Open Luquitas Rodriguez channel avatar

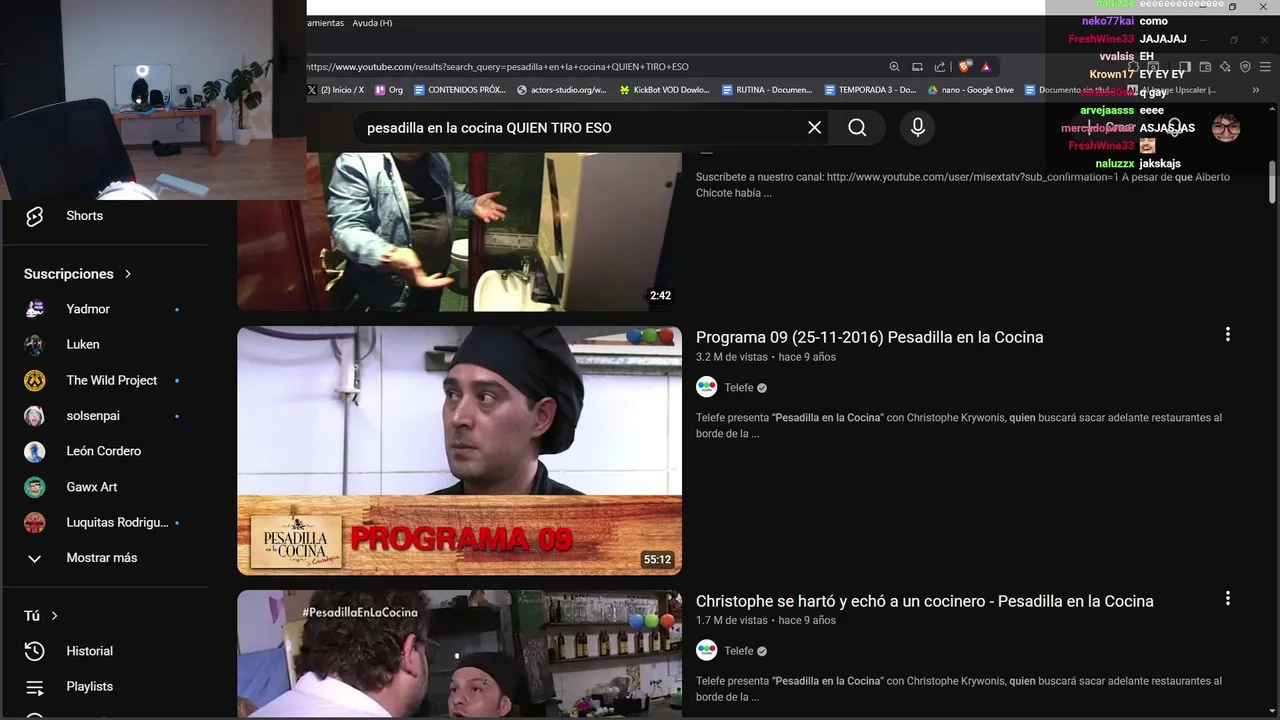click(x=35, y=522)
